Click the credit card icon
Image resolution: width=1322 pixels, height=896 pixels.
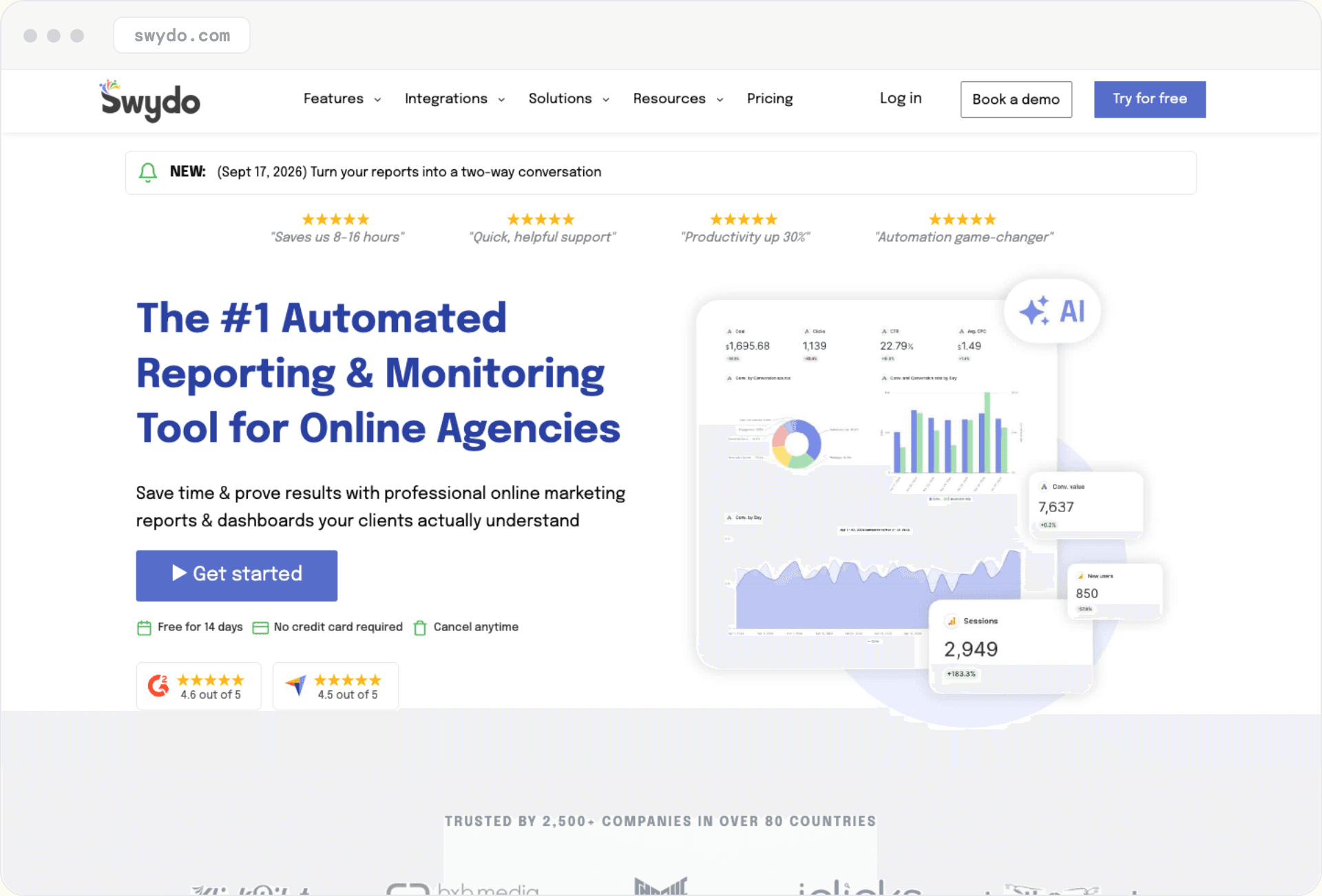click(x=260, y=628)
